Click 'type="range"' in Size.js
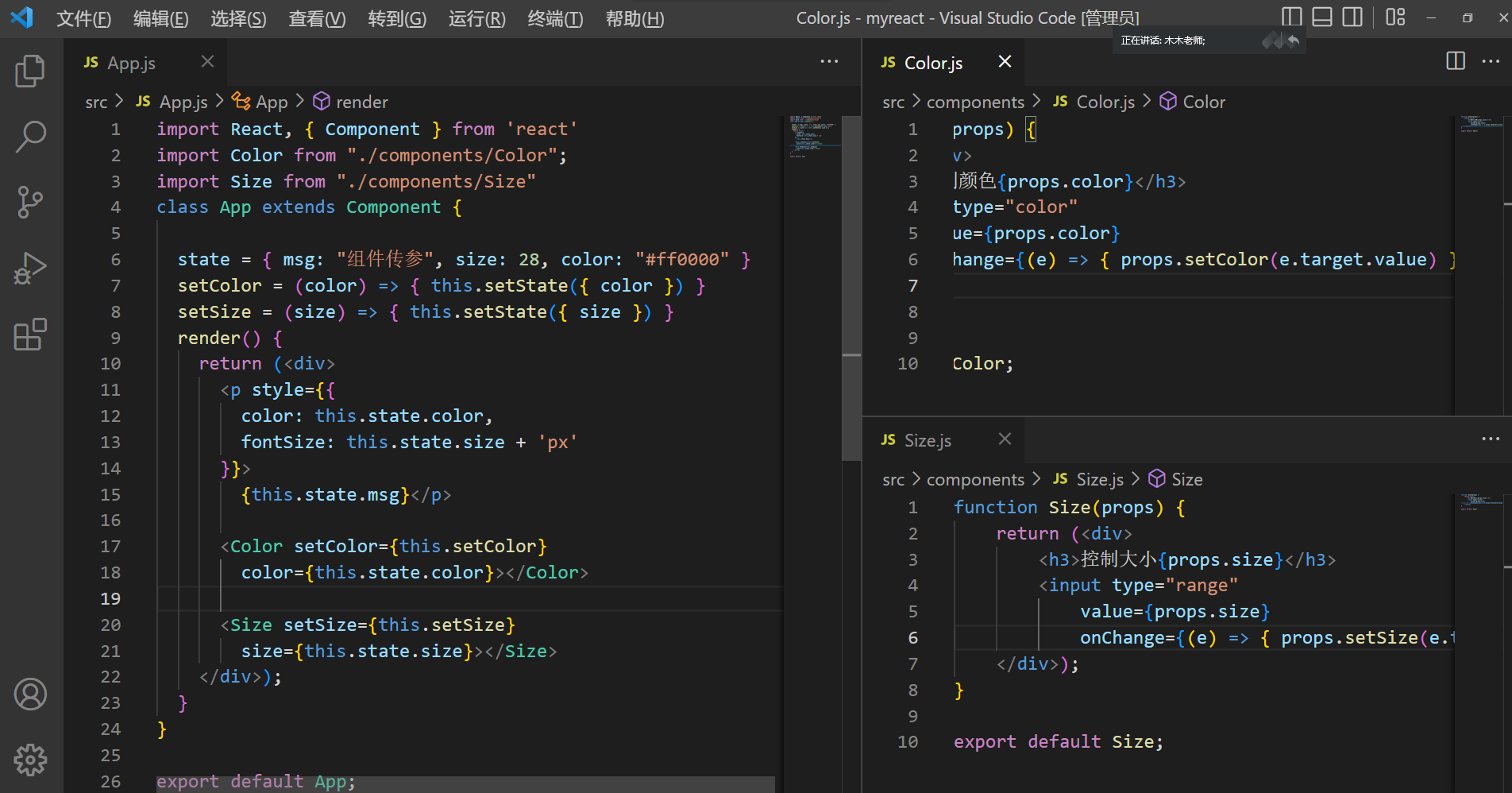Viewport: 1512px width, 793px height. (1174, 586)
